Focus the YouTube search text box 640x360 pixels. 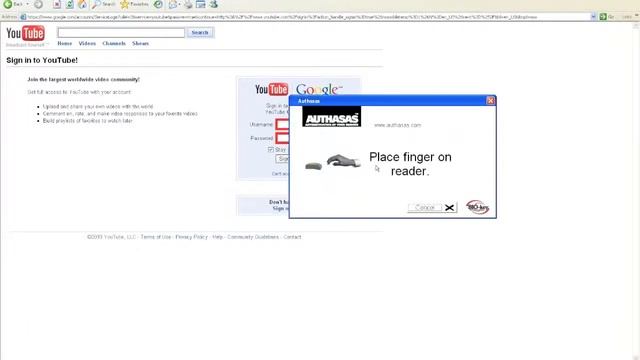click(x=121, y=33)
